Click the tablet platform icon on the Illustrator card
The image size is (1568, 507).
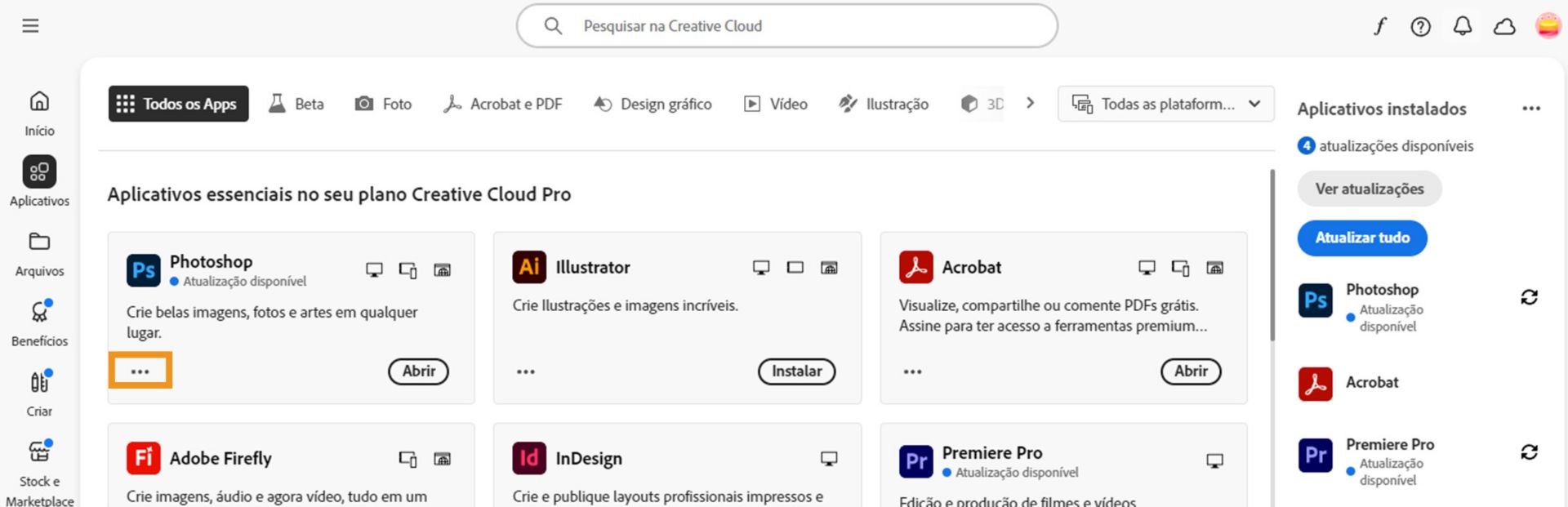pos(795,267)
